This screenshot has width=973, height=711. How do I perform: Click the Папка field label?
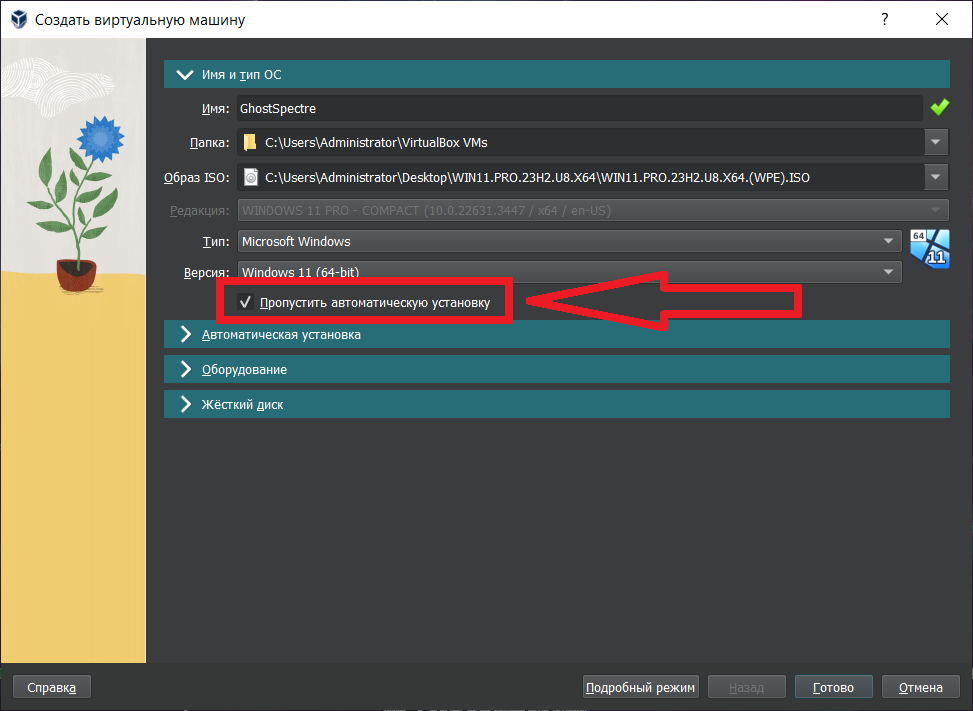click(209, 143)
